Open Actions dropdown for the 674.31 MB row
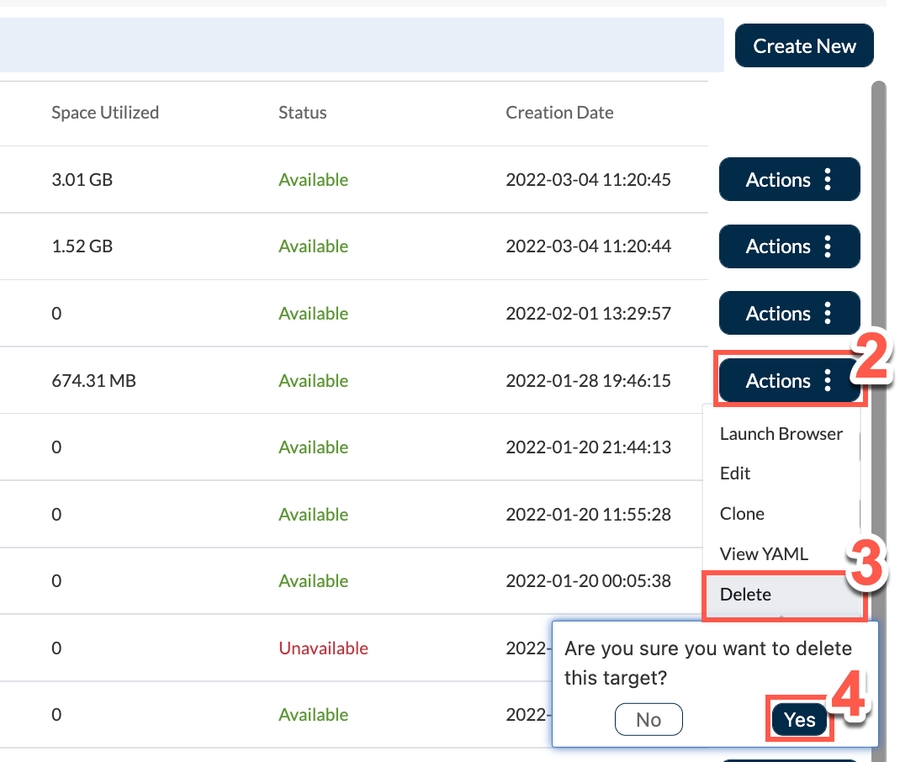The height and width of the screenshot is (762, 900). pos(788,381)
